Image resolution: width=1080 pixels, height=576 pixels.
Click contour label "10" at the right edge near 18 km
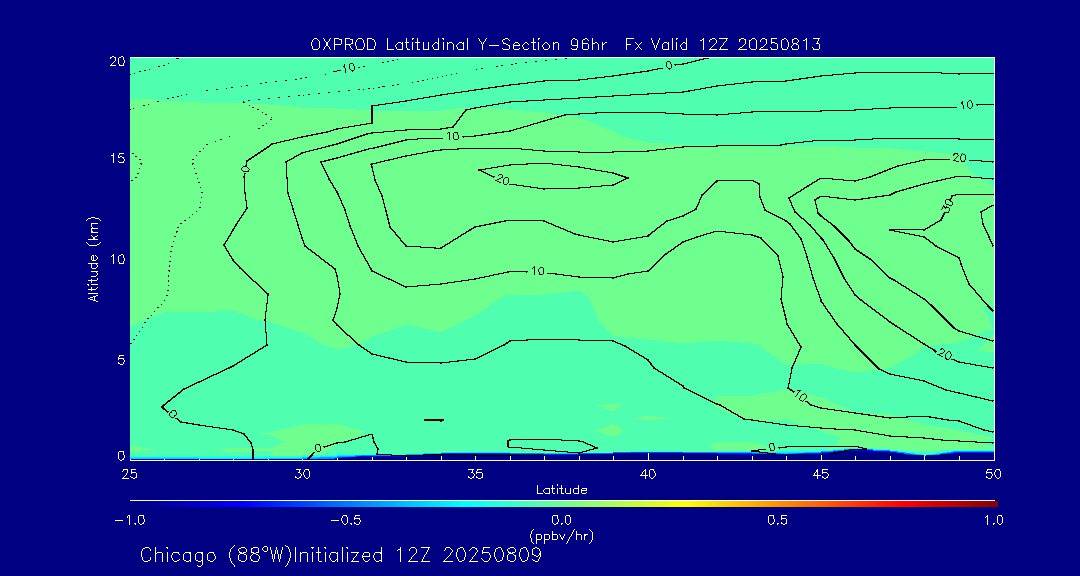click(966, 105)
